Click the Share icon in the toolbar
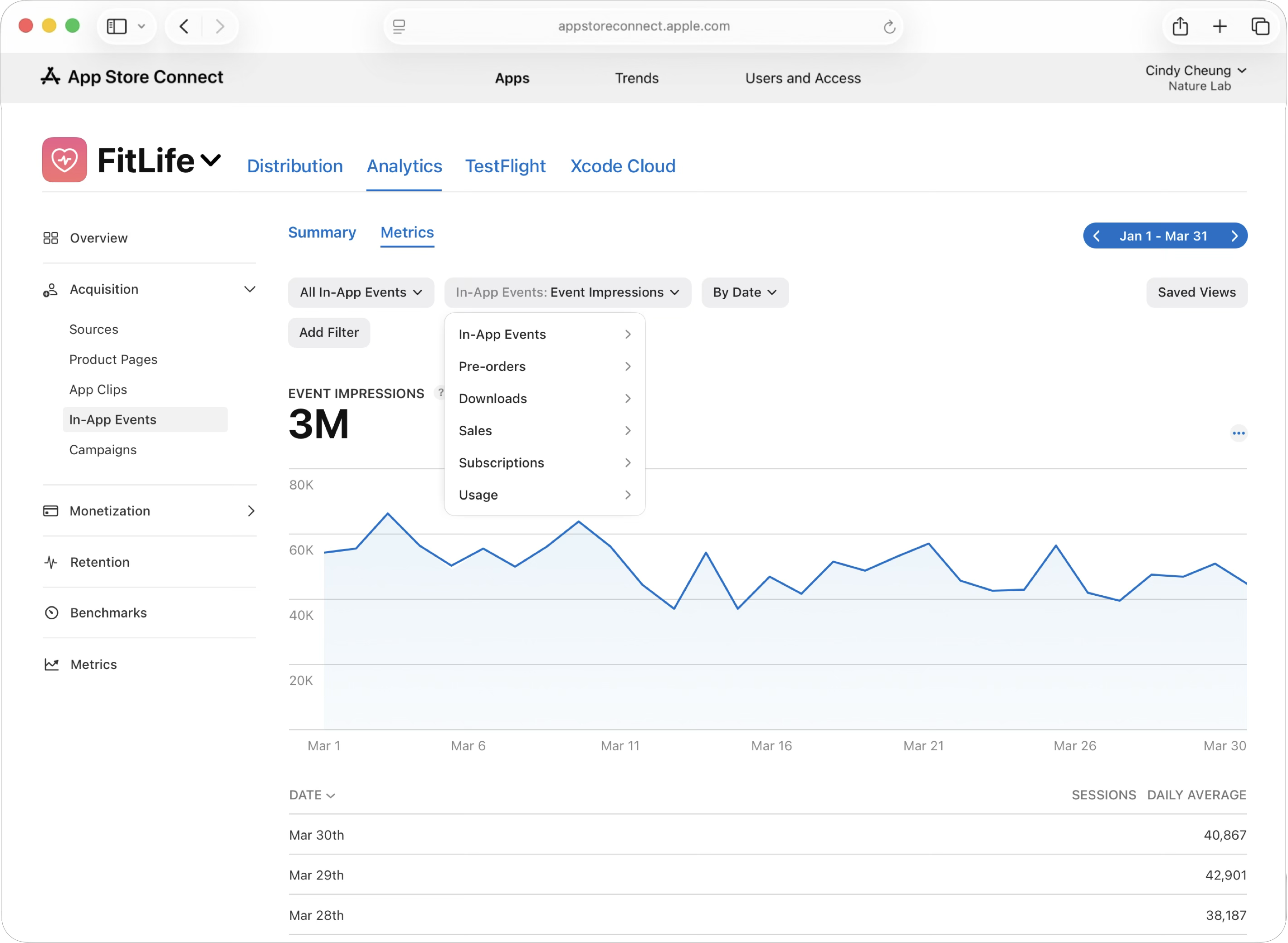 (1180, 26)
